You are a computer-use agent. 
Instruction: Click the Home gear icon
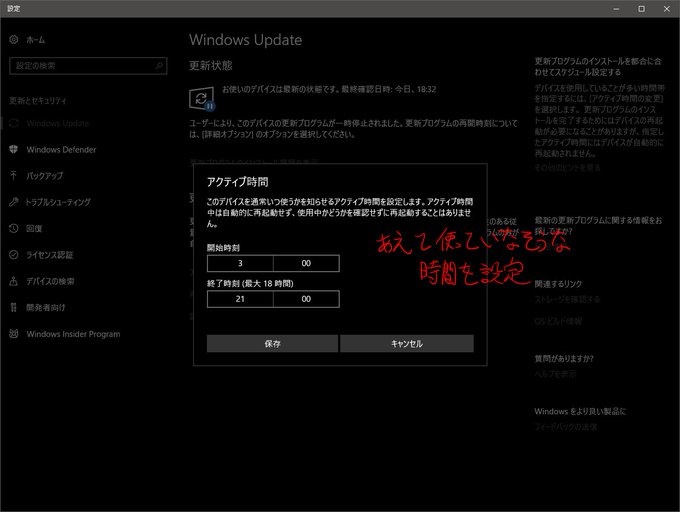14,39
